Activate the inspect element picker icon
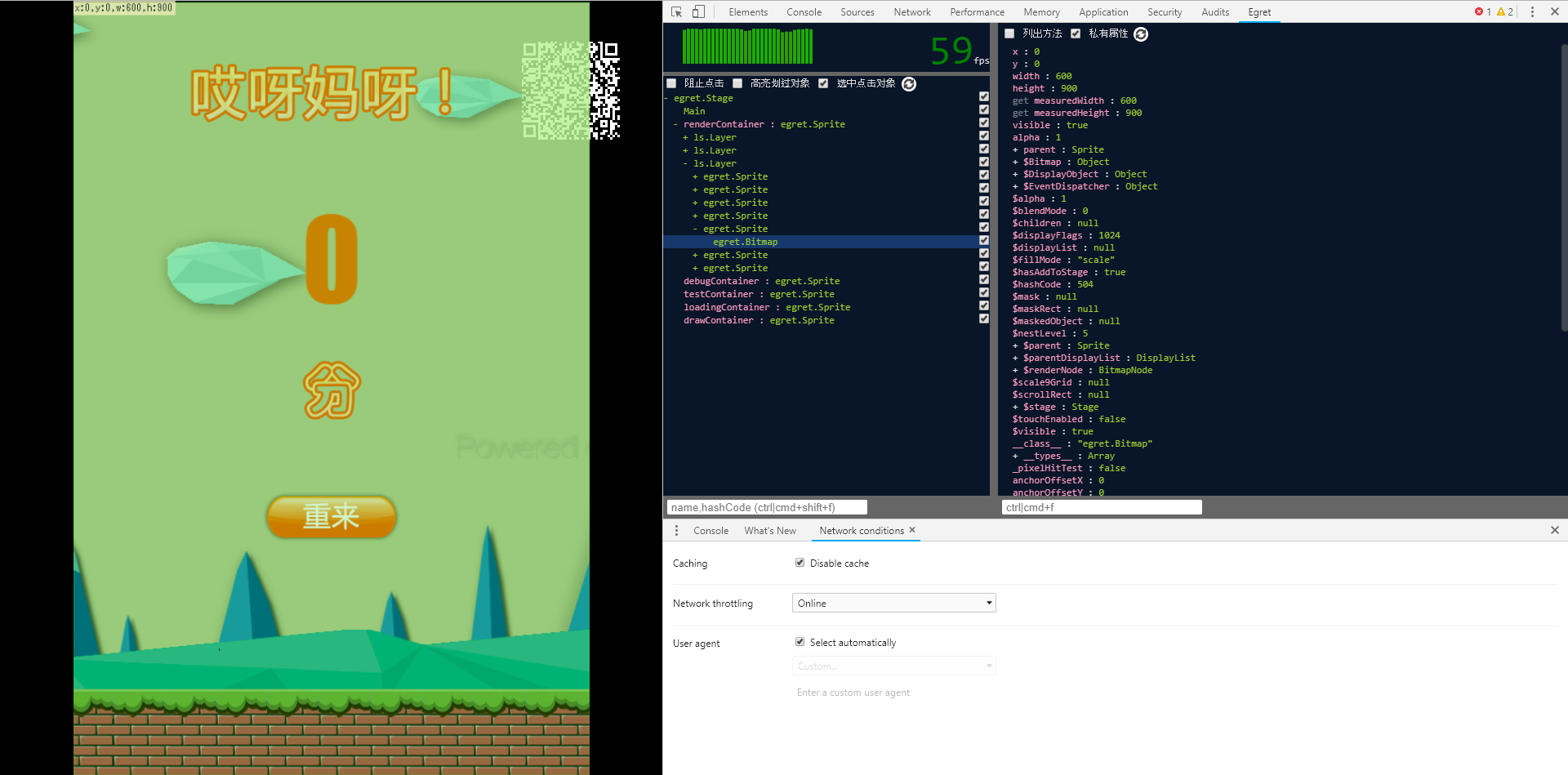Viewport: 1568px width, 775px height. (676, 11)
